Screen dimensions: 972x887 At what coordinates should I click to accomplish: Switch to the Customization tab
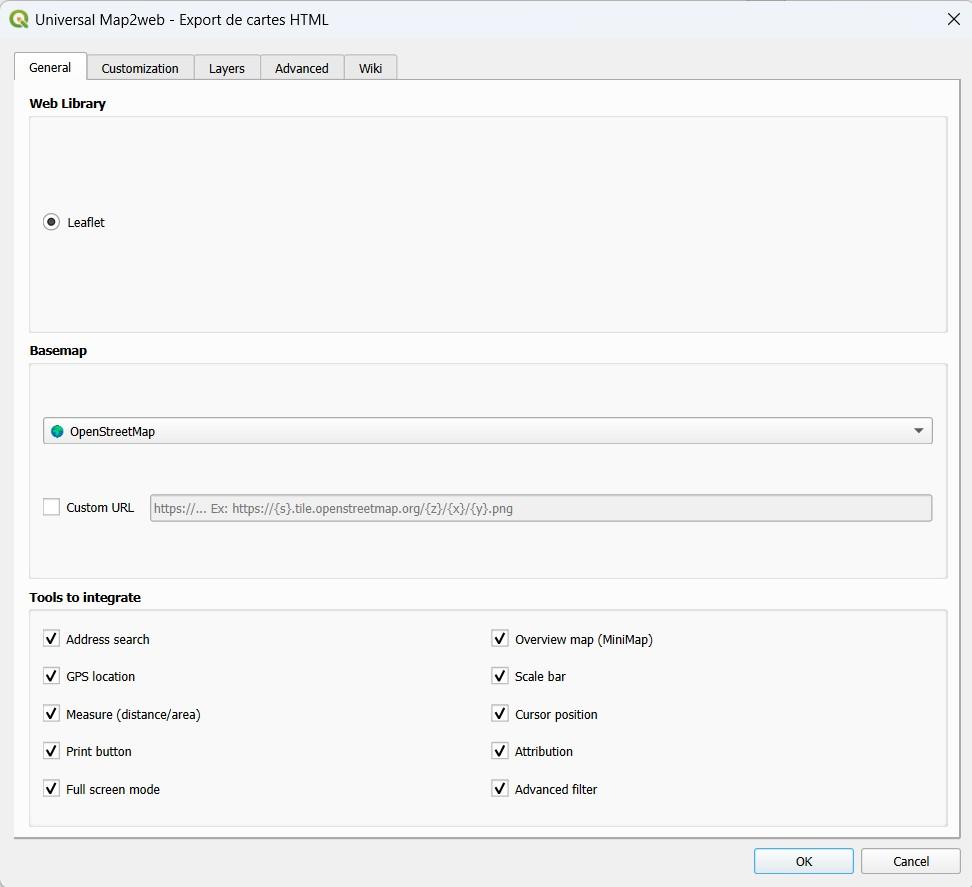[x=140, y=68]
